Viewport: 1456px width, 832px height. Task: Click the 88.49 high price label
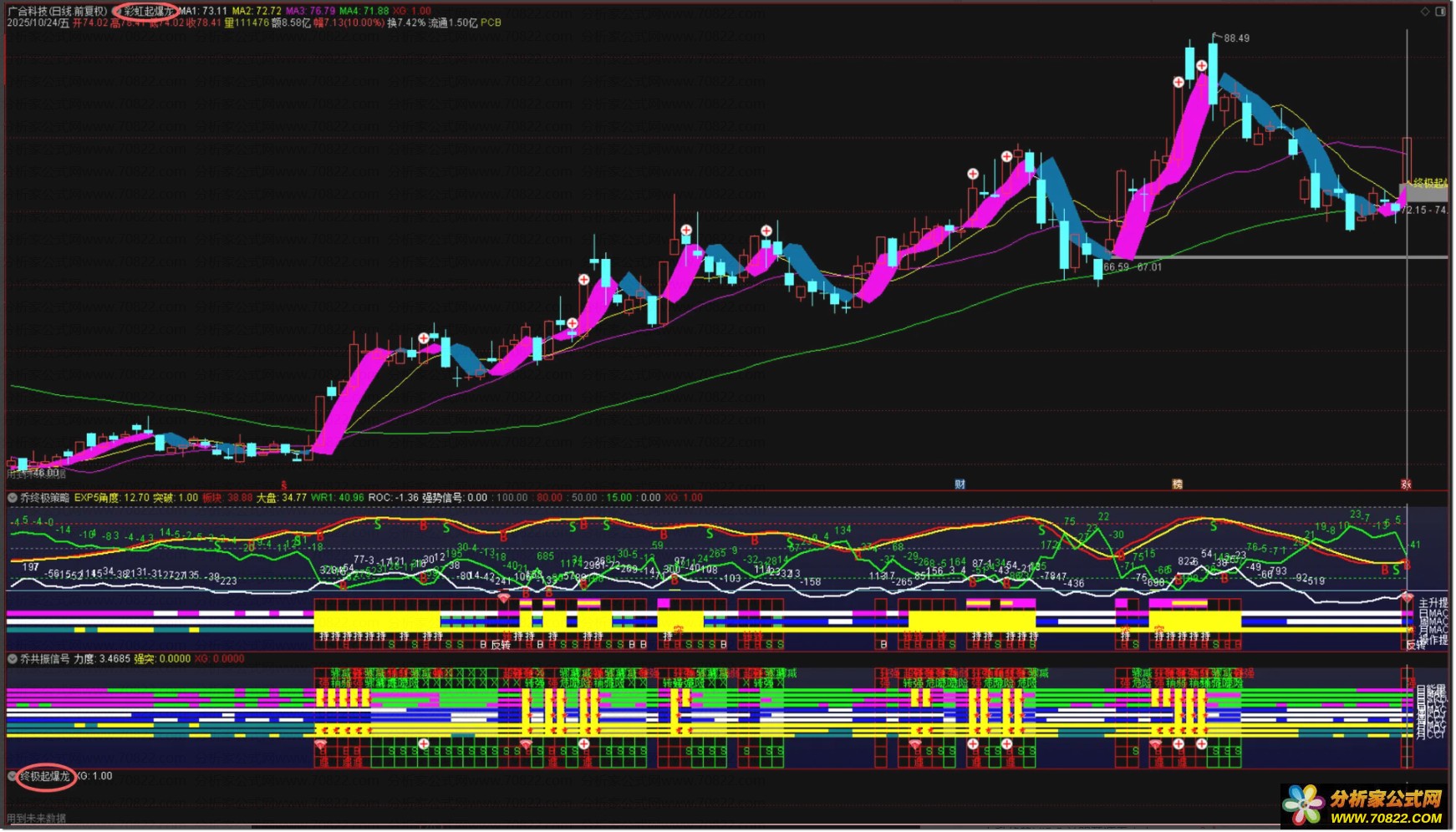coord(1236,38)
